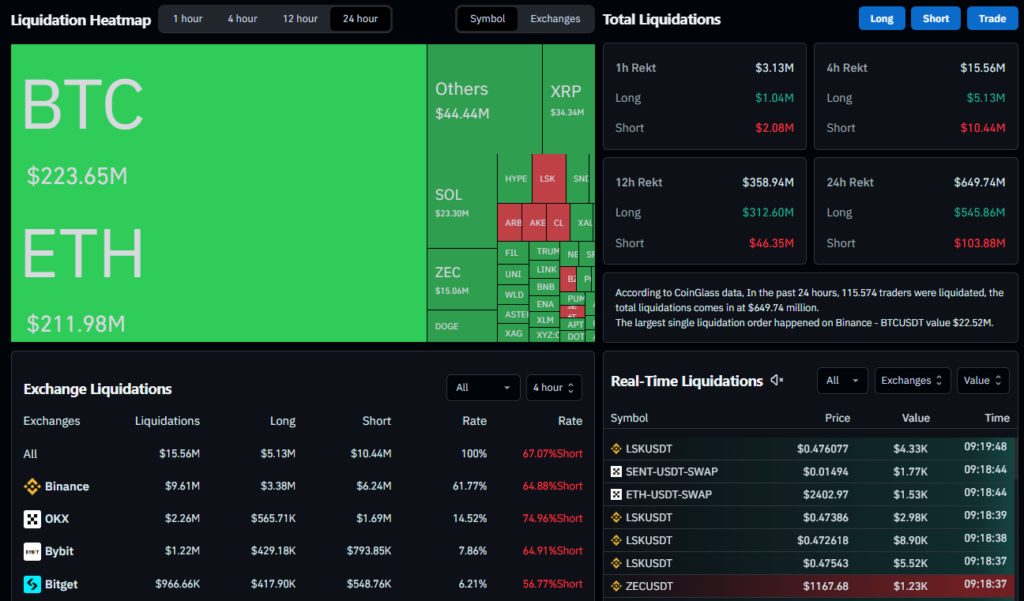Click the blue Trade button
This screenshot has height=601, width=1024.
[992, 18]
